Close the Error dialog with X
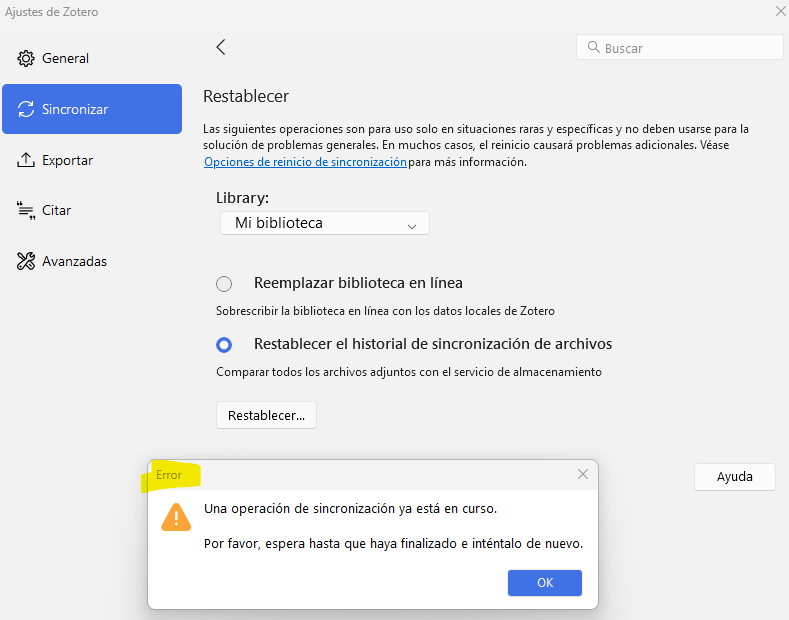The image size is (789, 620). coord(583,474)
